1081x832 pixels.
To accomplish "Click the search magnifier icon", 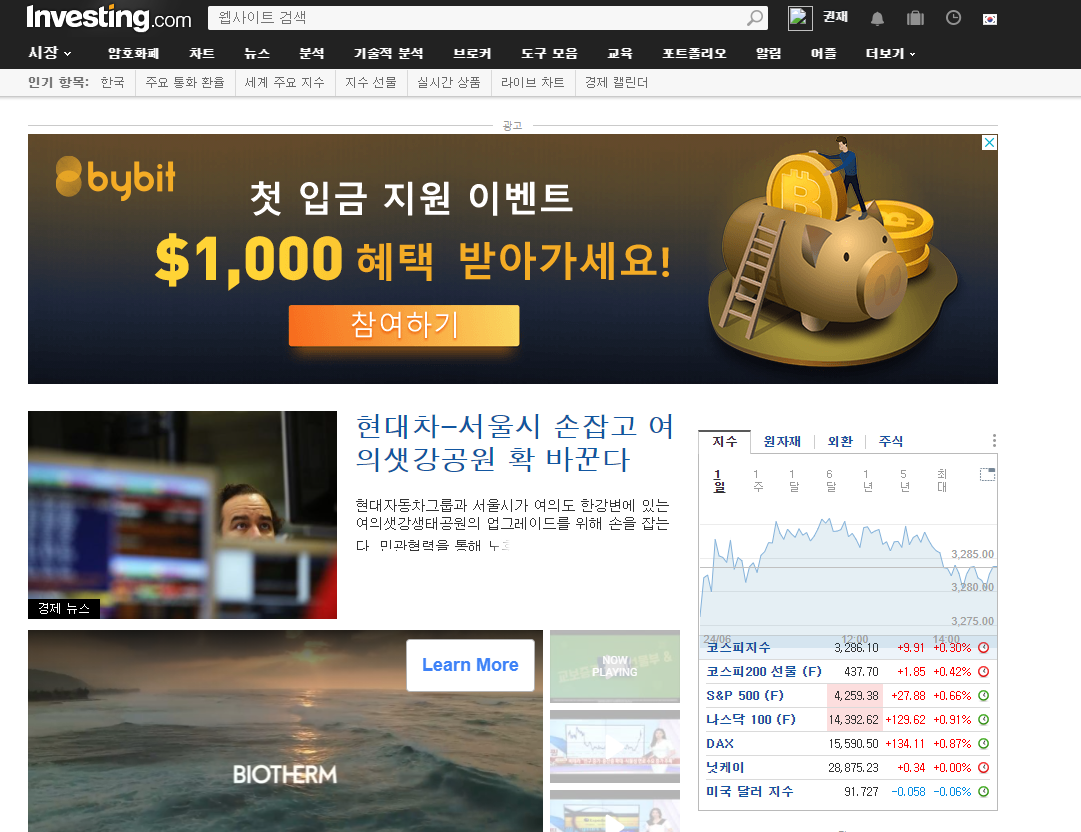I will (755, 18).
